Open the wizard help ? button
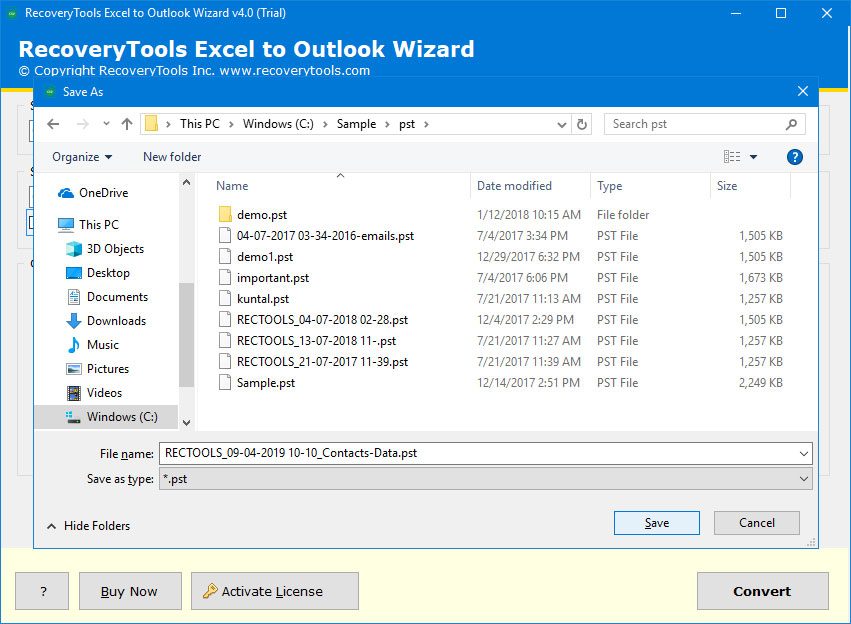Viewport: 851px width, 624px height. pyautogui.click(x=42, y=591)
